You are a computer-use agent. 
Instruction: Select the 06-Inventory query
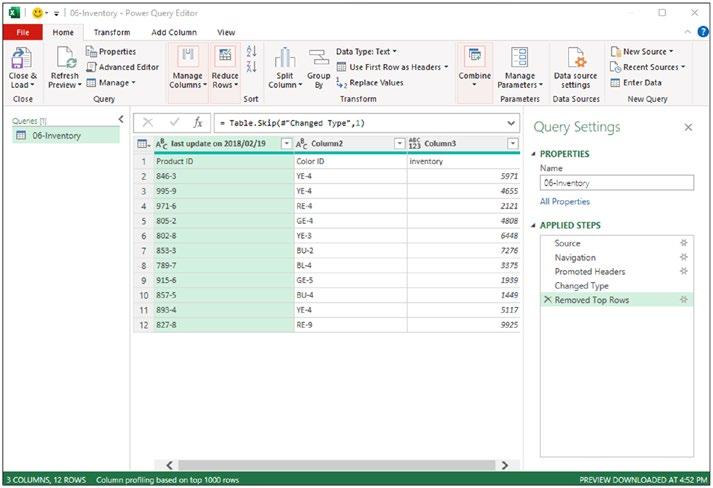pyautogui.click(x=66, y=136)
